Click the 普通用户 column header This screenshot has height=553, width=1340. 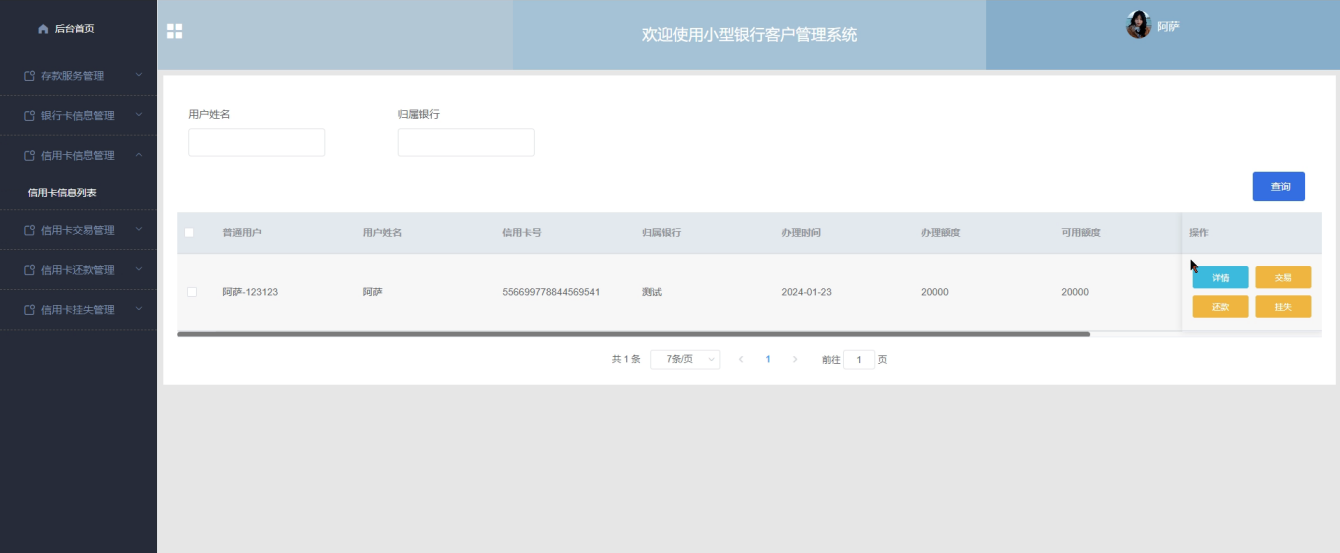pyautogui.click(x=242, y=233)
